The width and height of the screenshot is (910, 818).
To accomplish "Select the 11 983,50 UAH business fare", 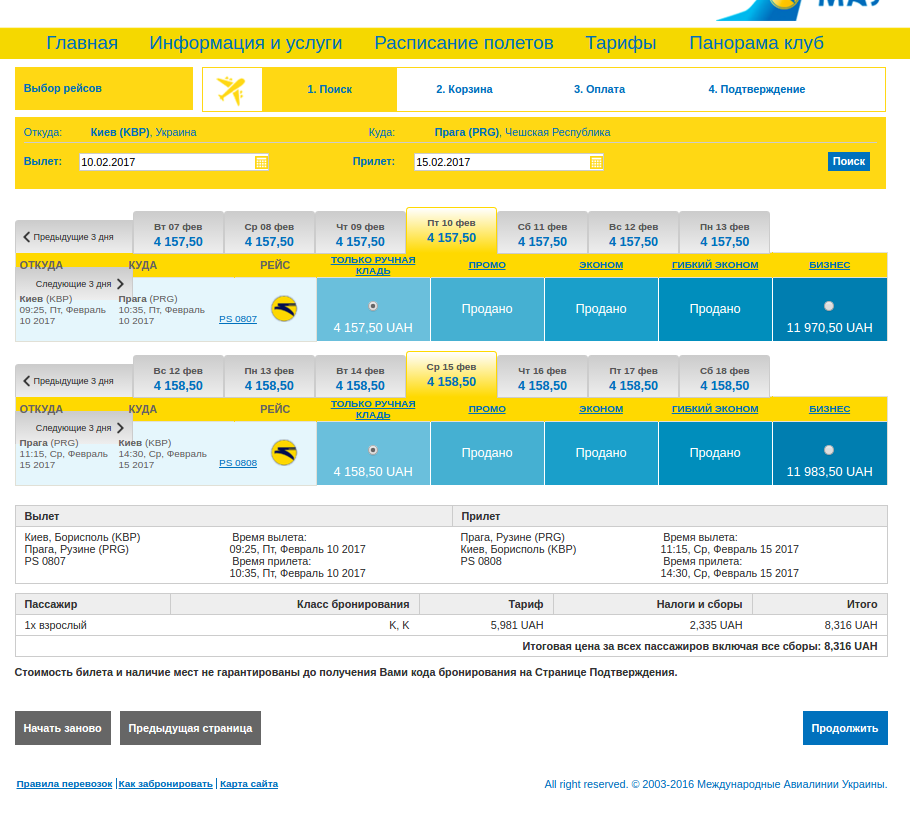I will coord(829,450).
